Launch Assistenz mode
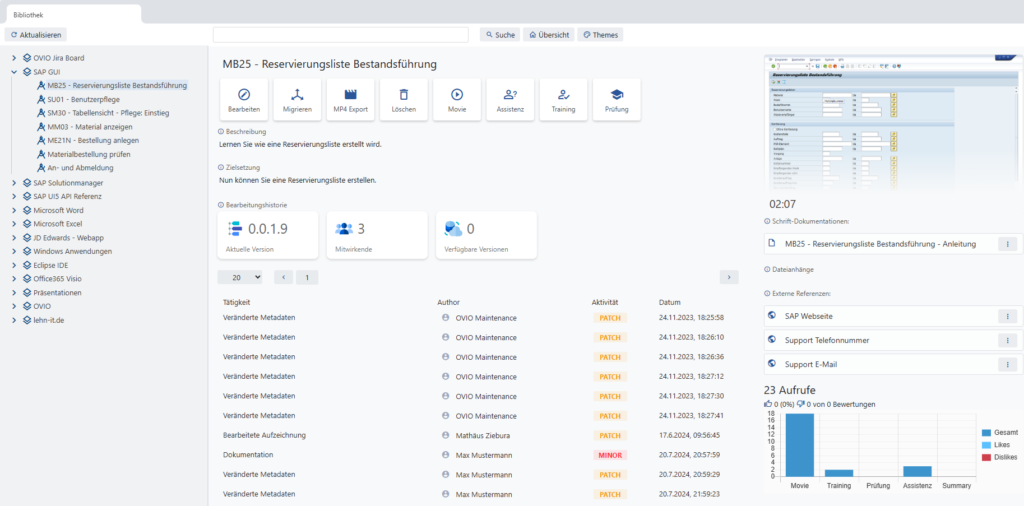The height and width of the screenshot is (506, 1024). (510, 100)
